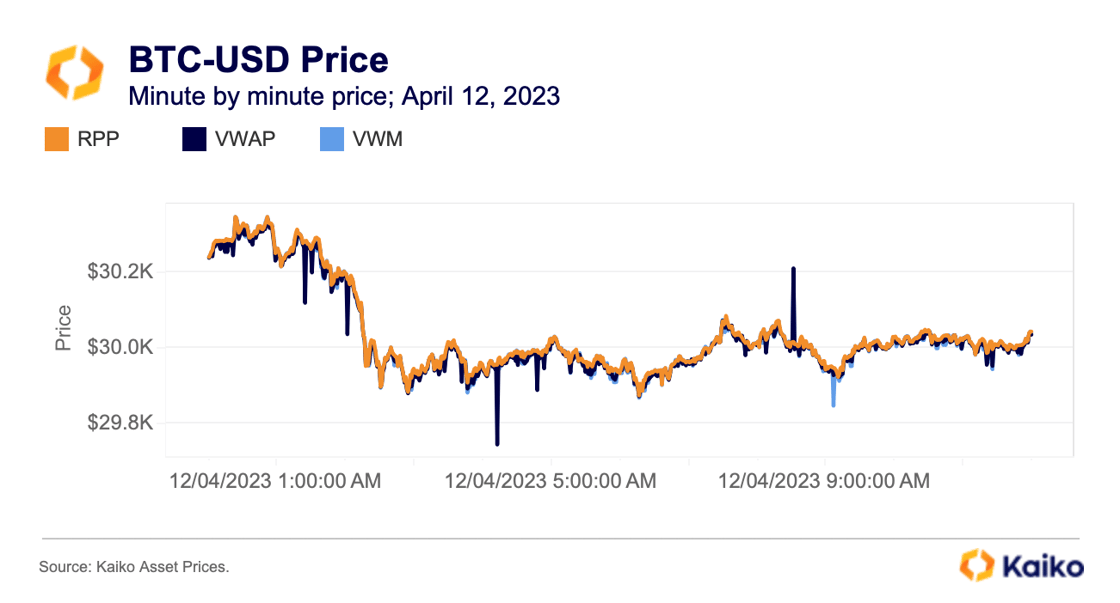Click the navy VWAP legend swatch

click(x=194, y=139)
